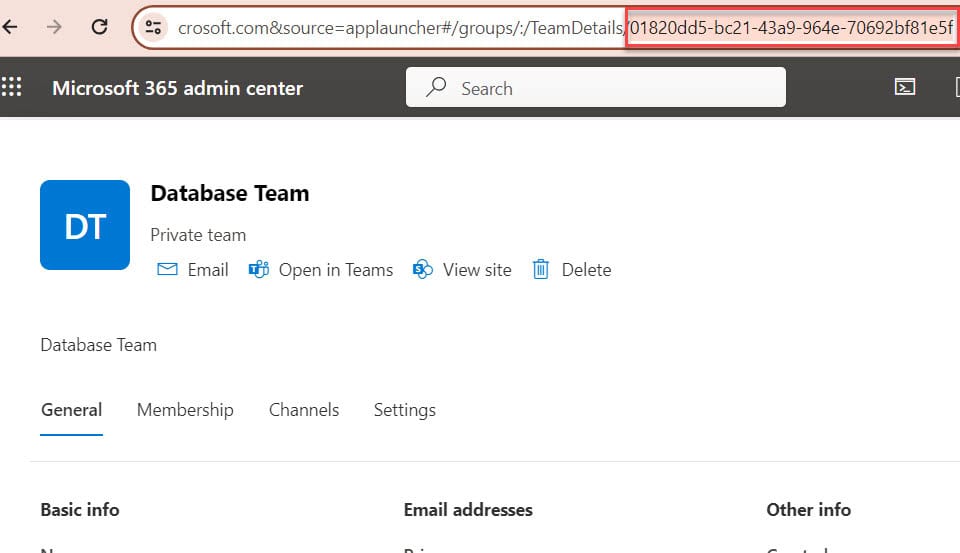
Task: Click the Teams logo icon
Action: click(258, 269)
